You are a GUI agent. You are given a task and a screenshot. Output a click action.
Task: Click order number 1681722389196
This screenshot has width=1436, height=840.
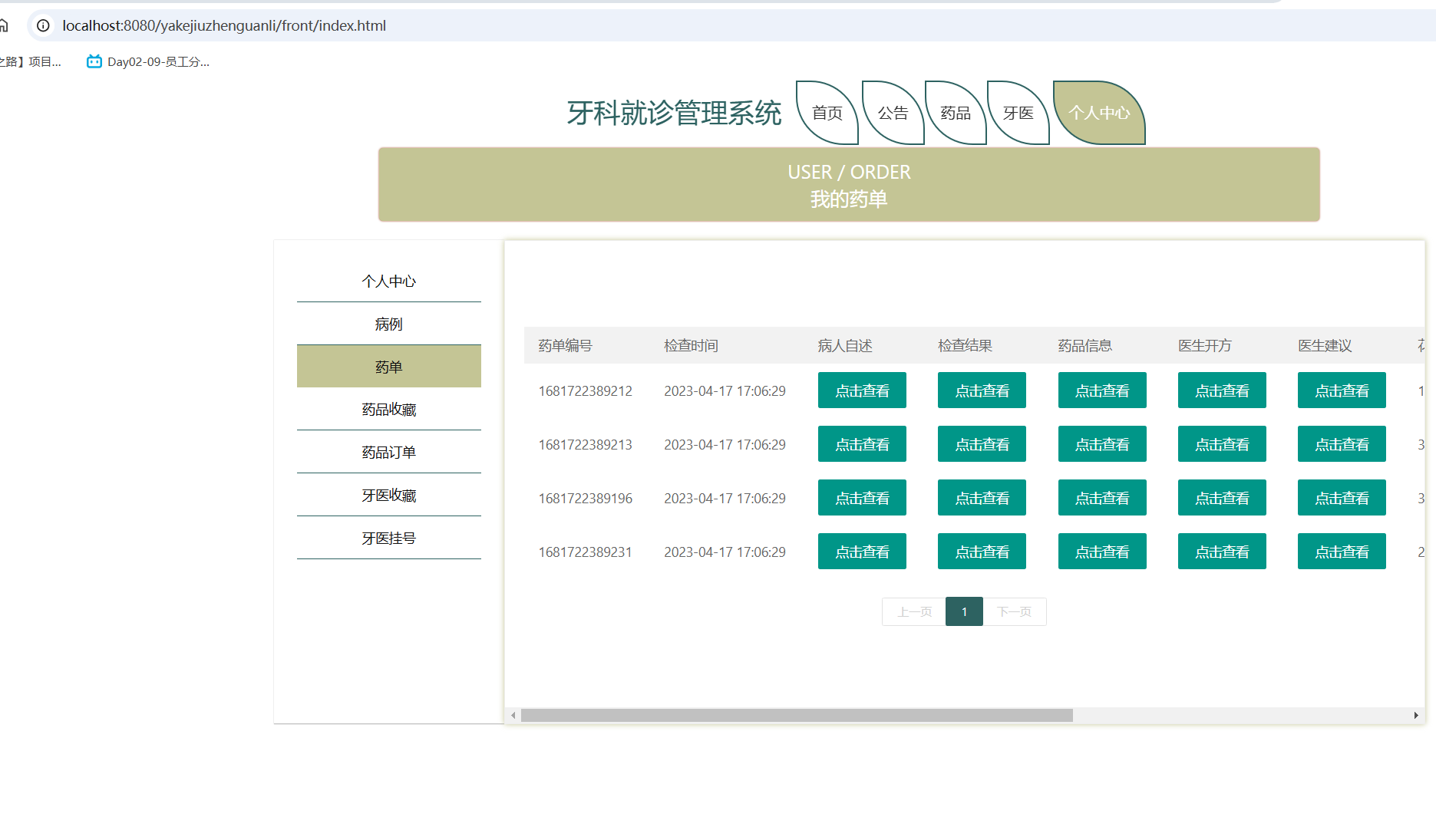click(x=586, y=498)
